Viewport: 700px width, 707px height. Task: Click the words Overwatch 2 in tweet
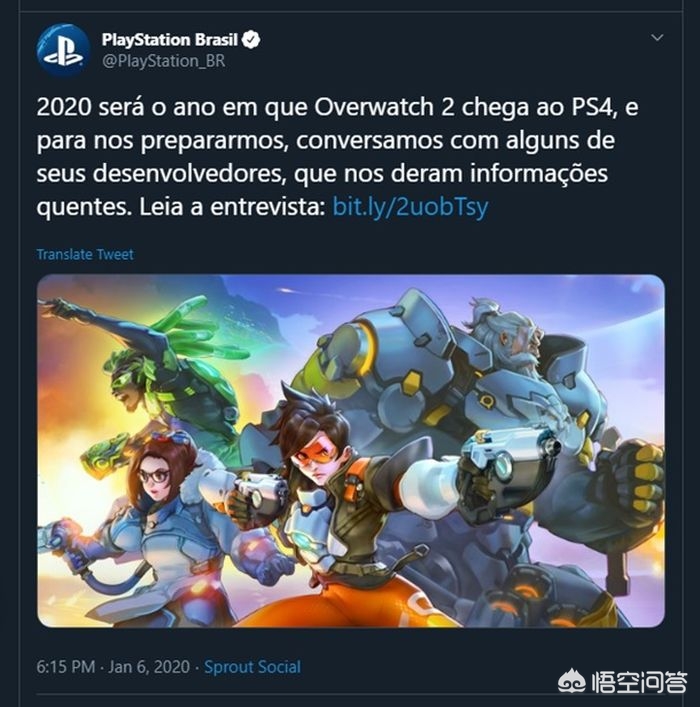[384, 107]
